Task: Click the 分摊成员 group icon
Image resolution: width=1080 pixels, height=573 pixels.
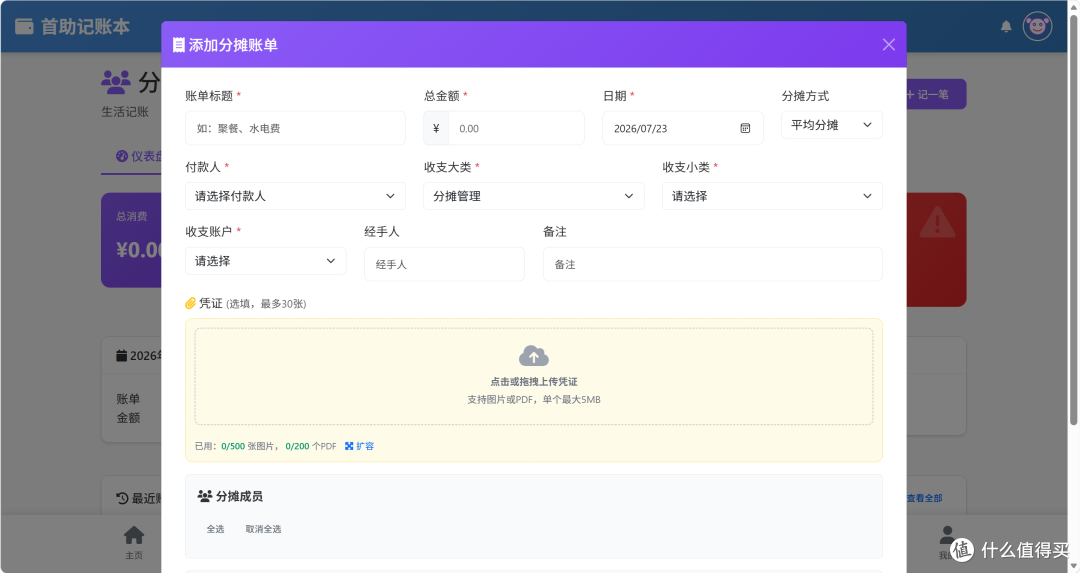Action: (205, 496)
